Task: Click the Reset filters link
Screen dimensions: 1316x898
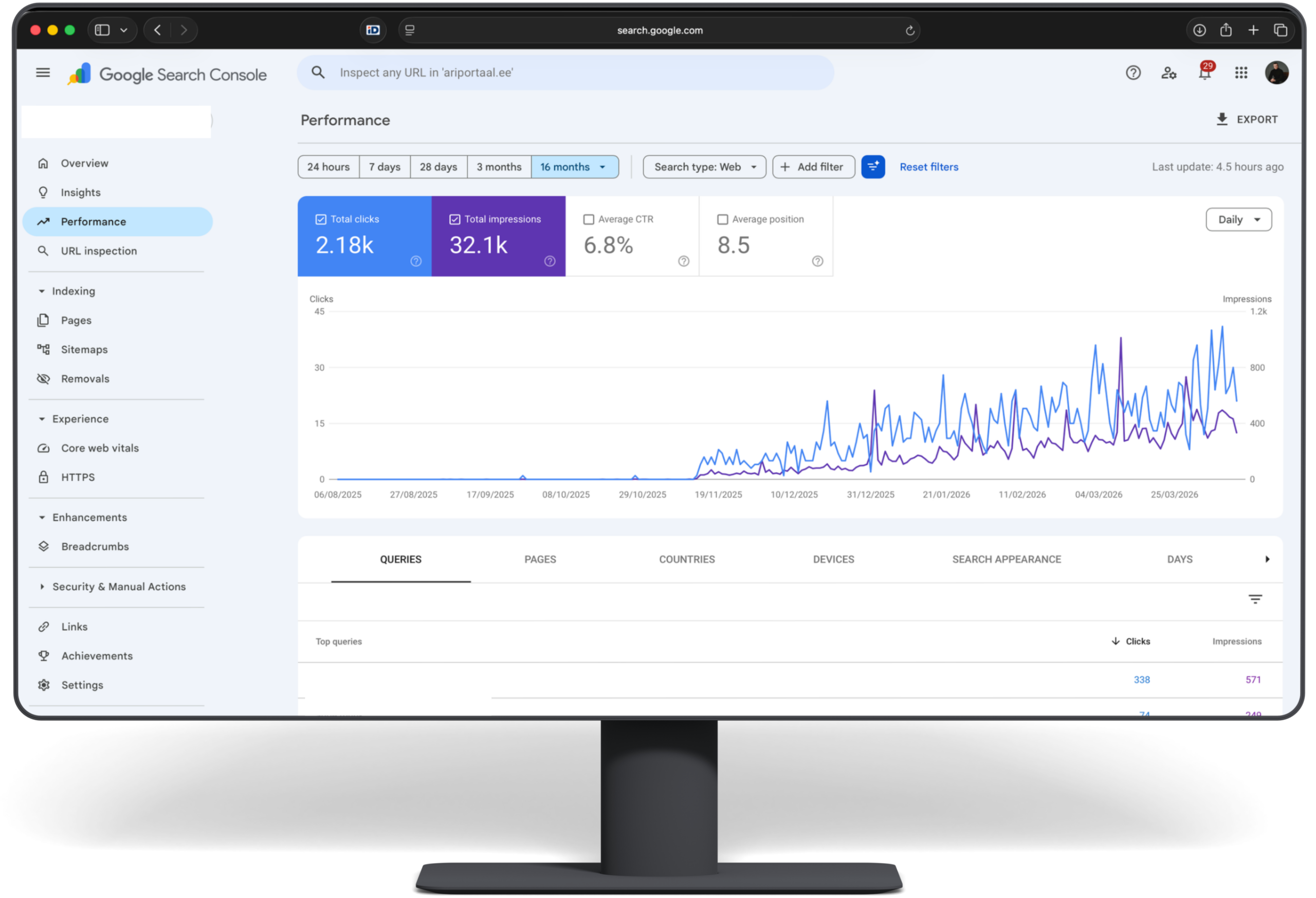Action: 929,167
